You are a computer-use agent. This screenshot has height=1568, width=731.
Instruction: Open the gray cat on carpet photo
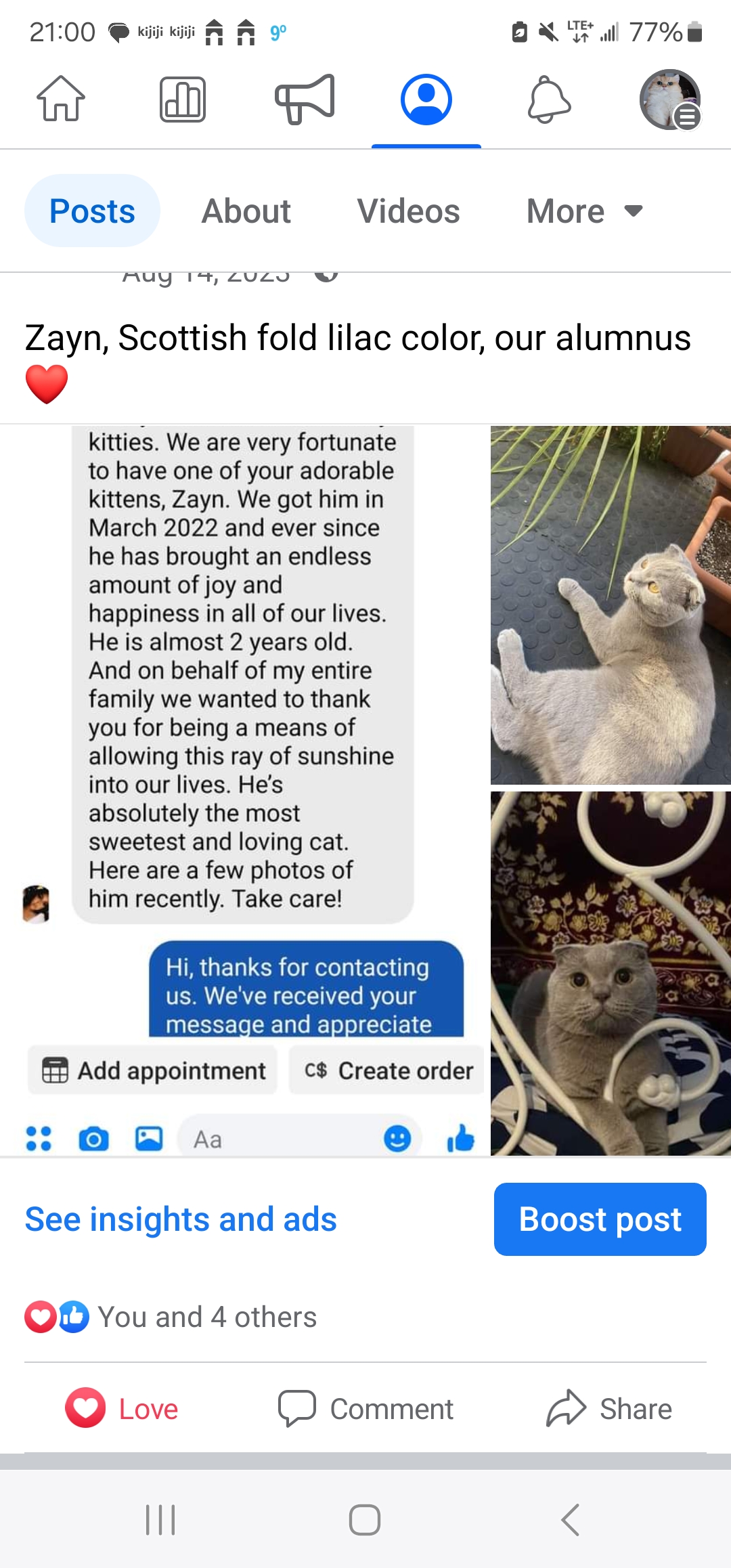click(611, 973)
